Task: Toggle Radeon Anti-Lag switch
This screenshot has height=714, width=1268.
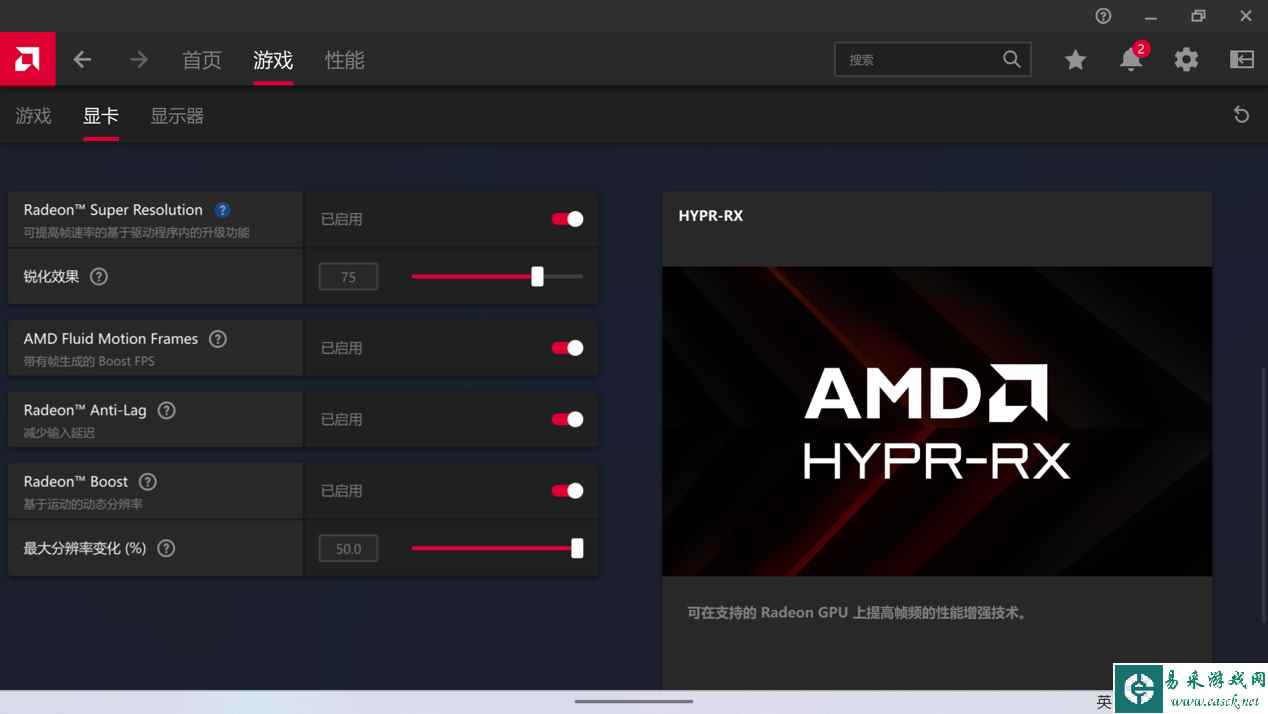Action: coord(567,419)
